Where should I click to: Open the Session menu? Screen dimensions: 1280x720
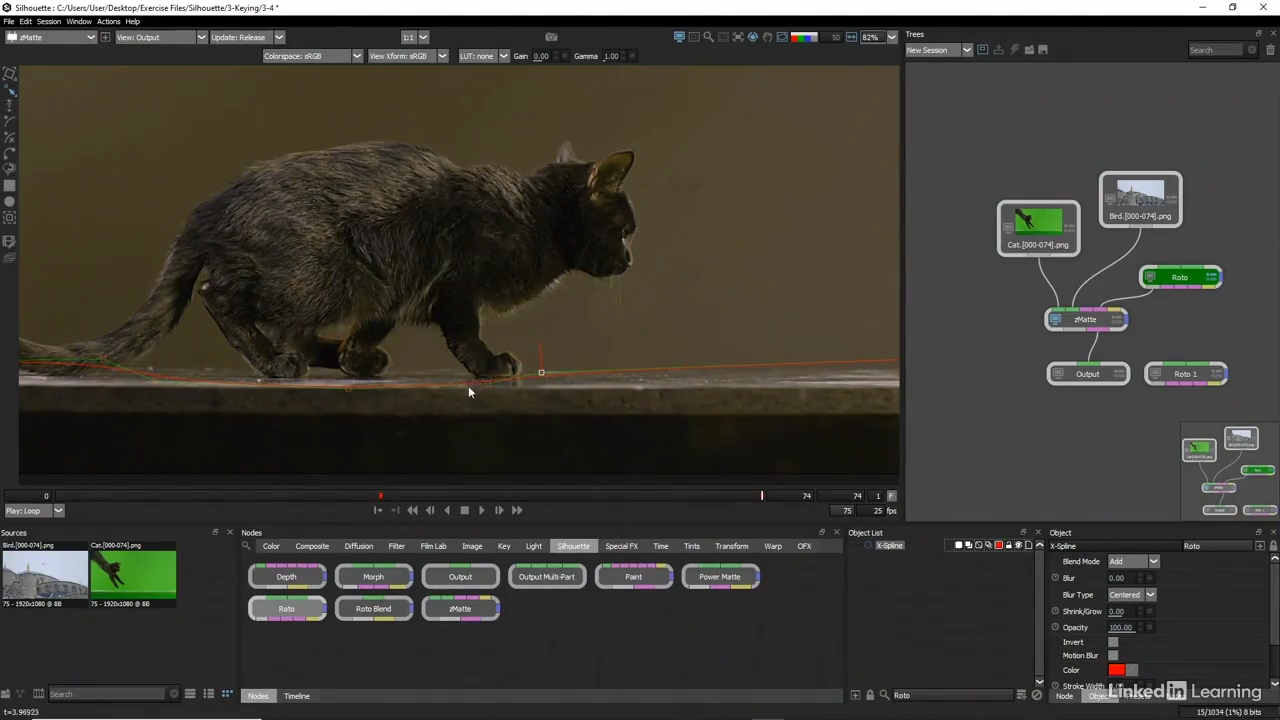pos(49,21)
